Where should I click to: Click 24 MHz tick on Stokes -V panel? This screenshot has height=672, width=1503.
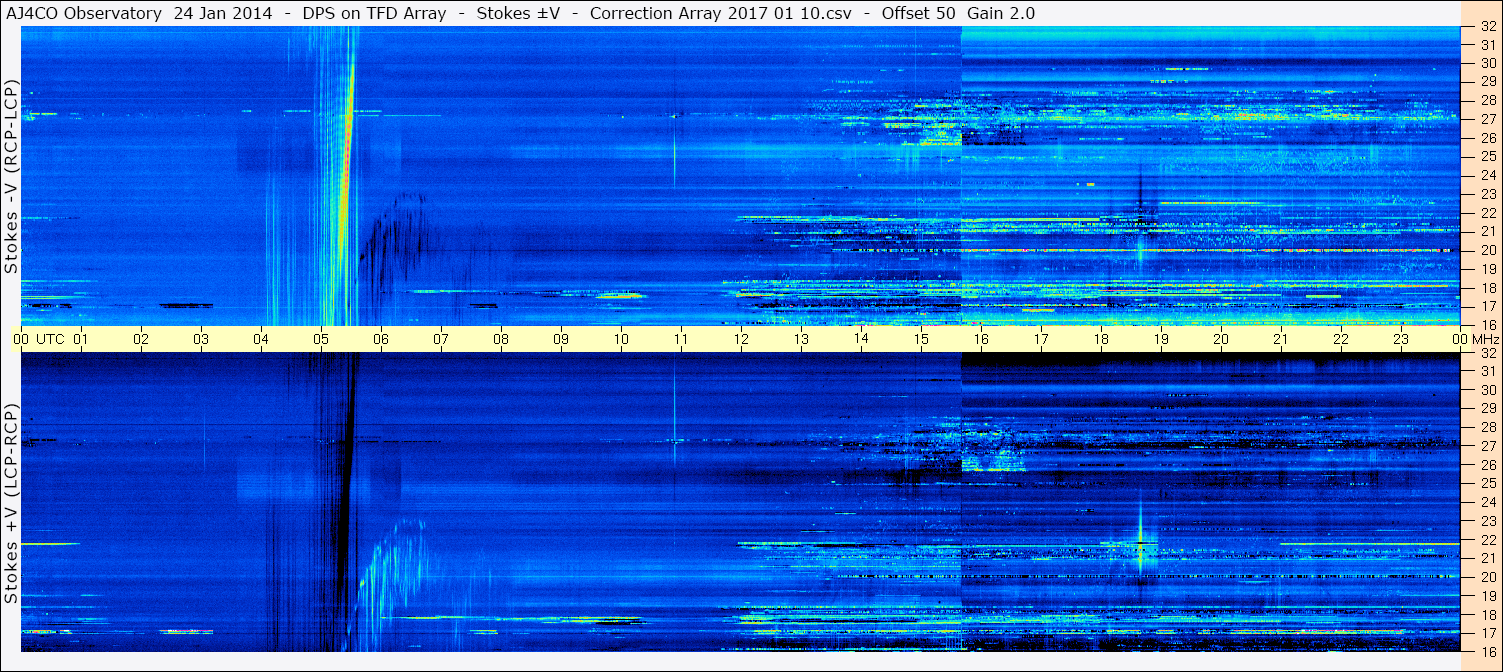point(1487,175)
